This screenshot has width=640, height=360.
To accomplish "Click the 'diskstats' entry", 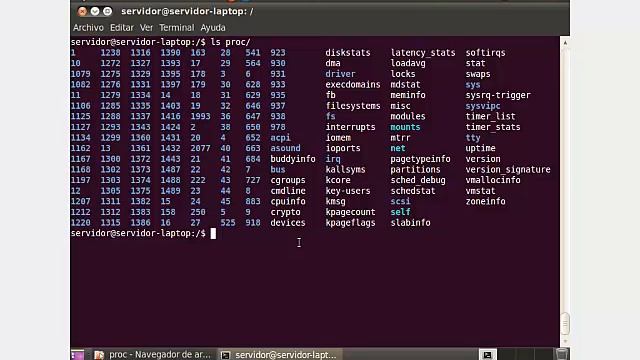I will [x=348, y=53].
